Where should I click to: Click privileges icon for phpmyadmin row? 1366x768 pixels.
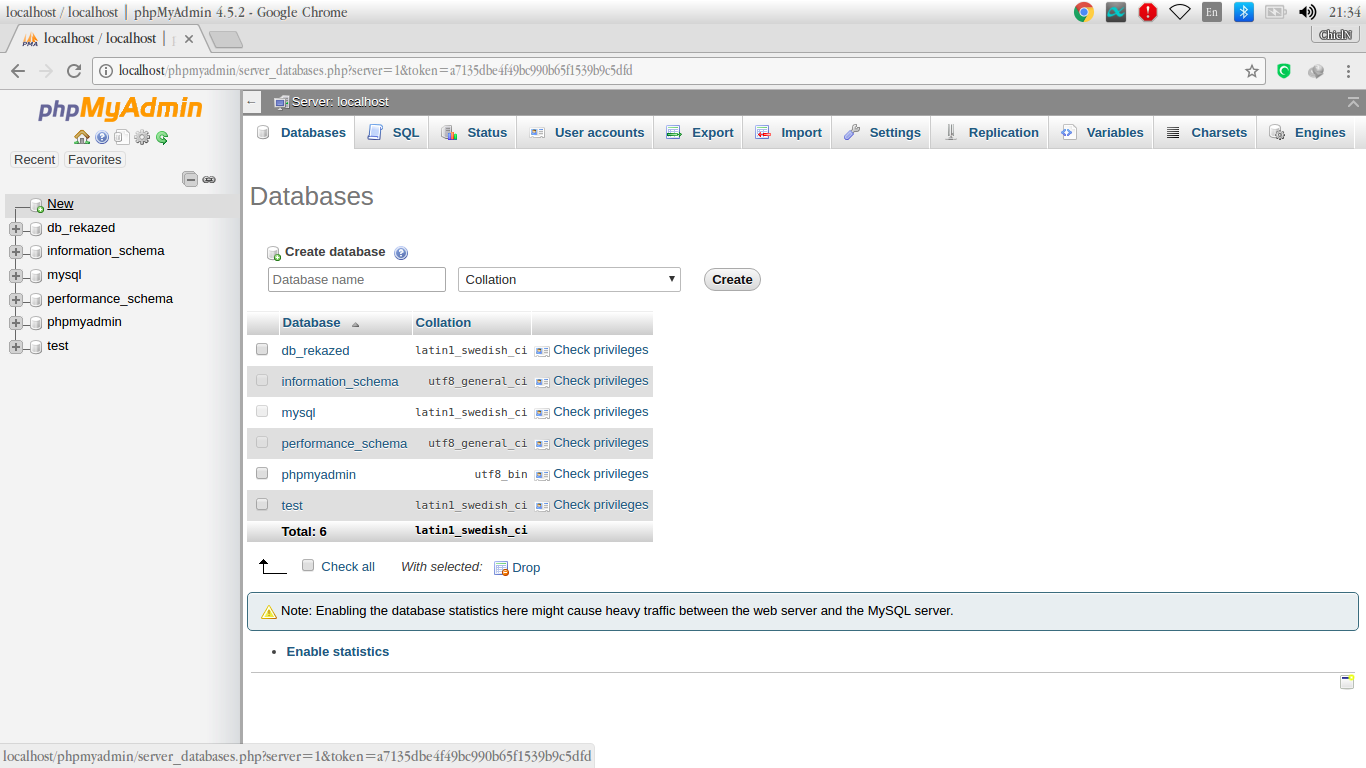542,475
